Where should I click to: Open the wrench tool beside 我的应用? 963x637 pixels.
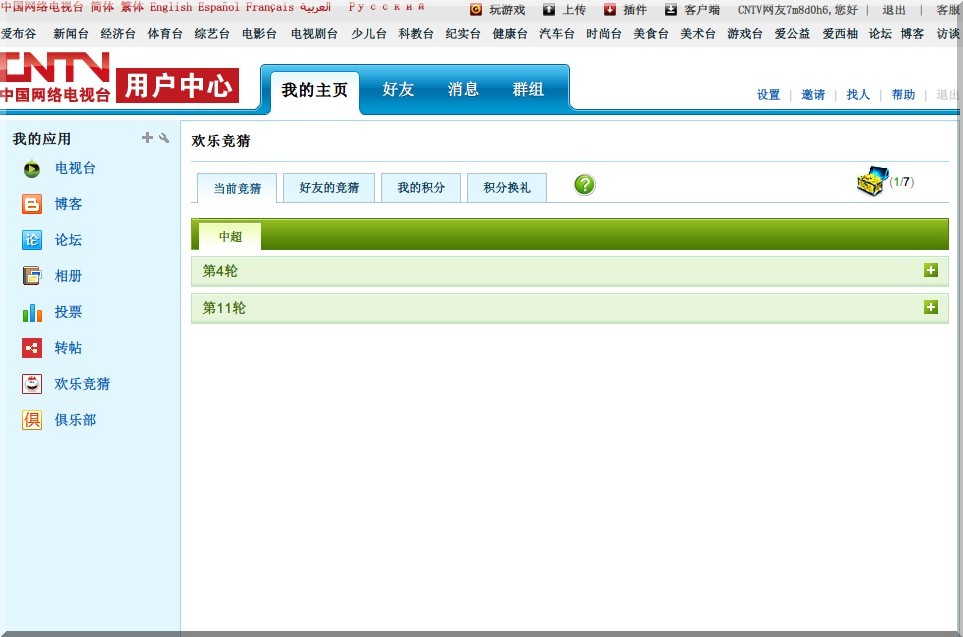tap(164, 138)
